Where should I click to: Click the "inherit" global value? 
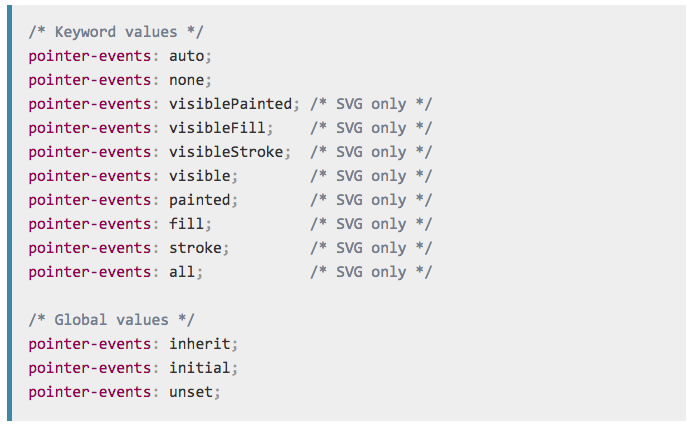click(200, 344)
